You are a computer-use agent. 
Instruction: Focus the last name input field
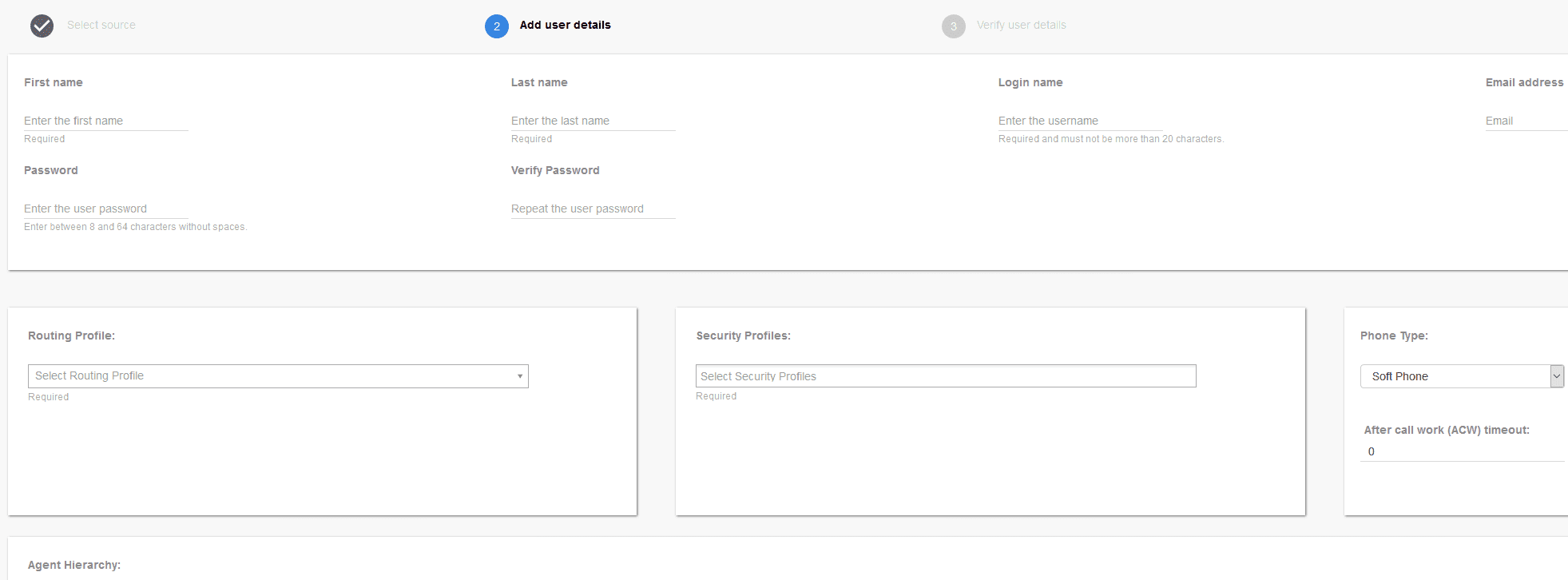pos(593,121)
